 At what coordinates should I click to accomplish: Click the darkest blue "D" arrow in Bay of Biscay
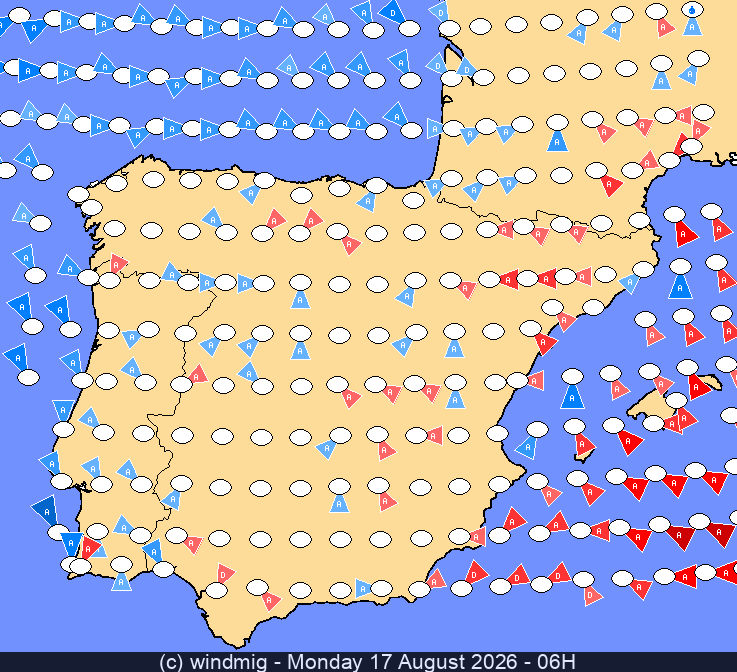click(x=392, y=13)
